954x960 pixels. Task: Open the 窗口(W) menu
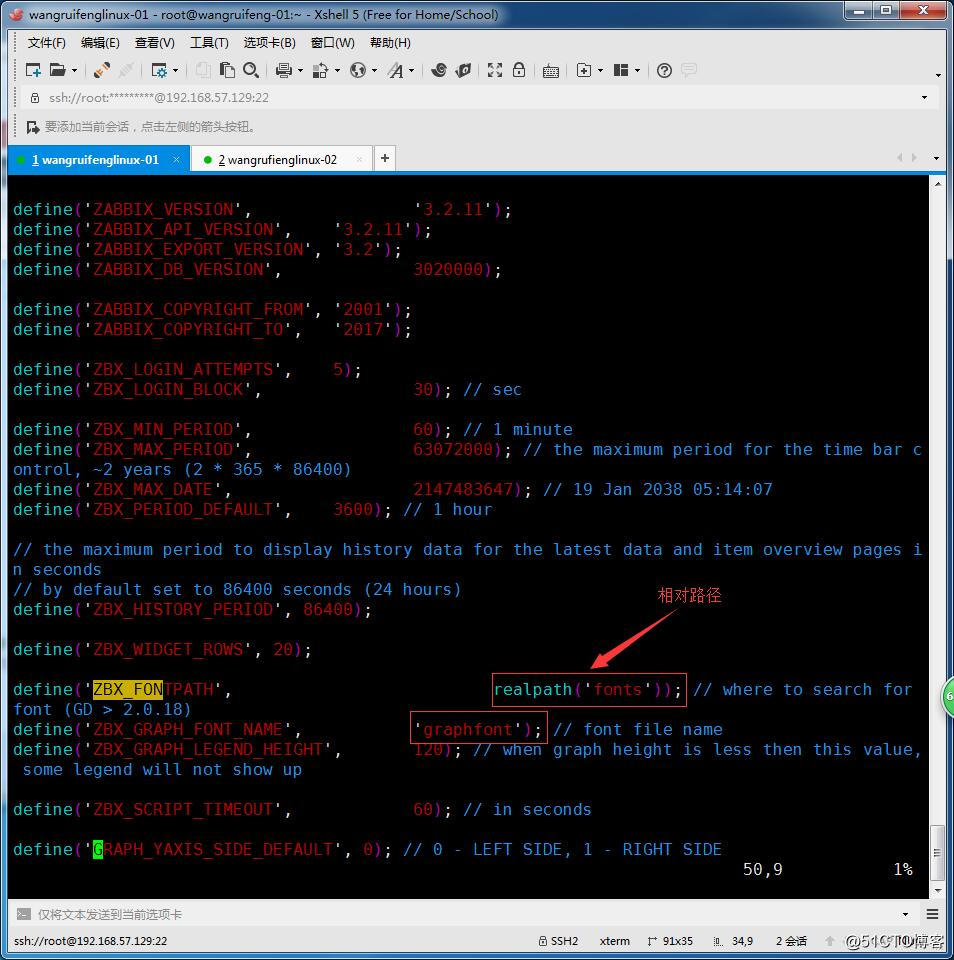332,42
